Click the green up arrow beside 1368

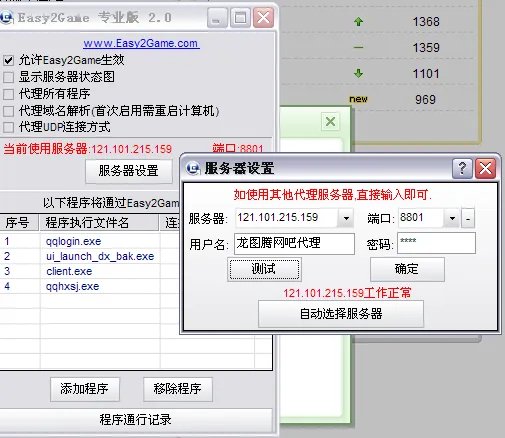[x=358, y=22]
